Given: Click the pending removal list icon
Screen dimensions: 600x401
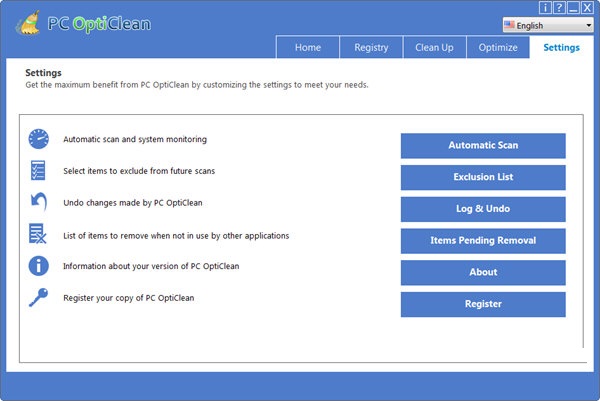Looking at the screenshot, I should click(x=38, y=233).
